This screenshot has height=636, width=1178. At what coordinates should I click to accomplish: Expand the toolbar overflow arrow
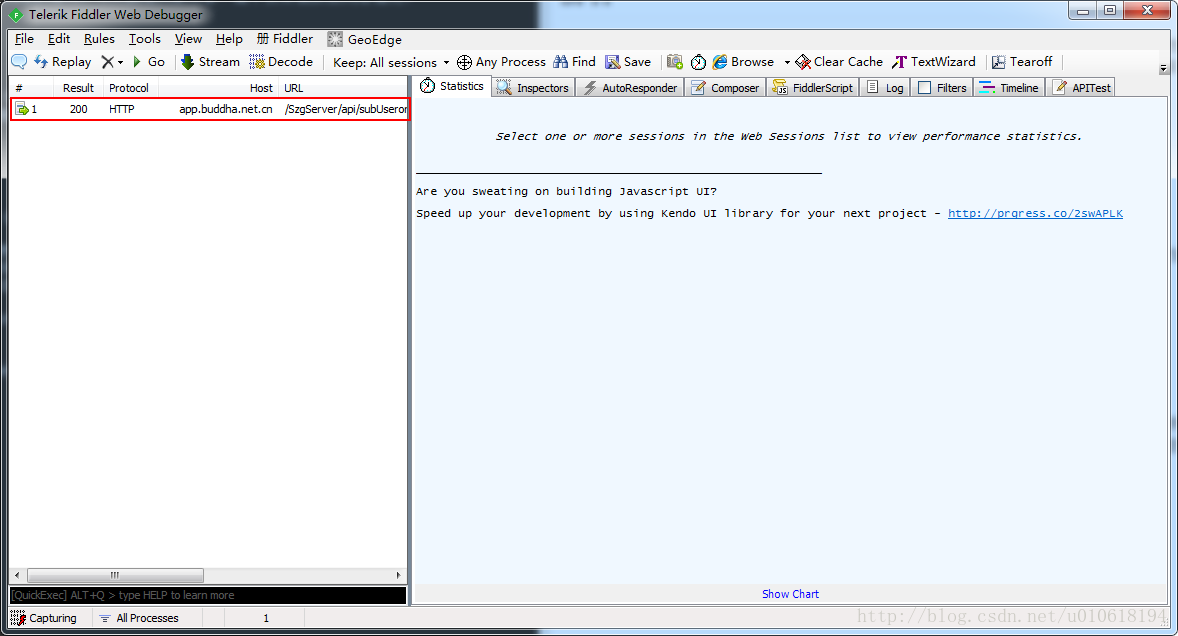click(x=1163, y=68)
